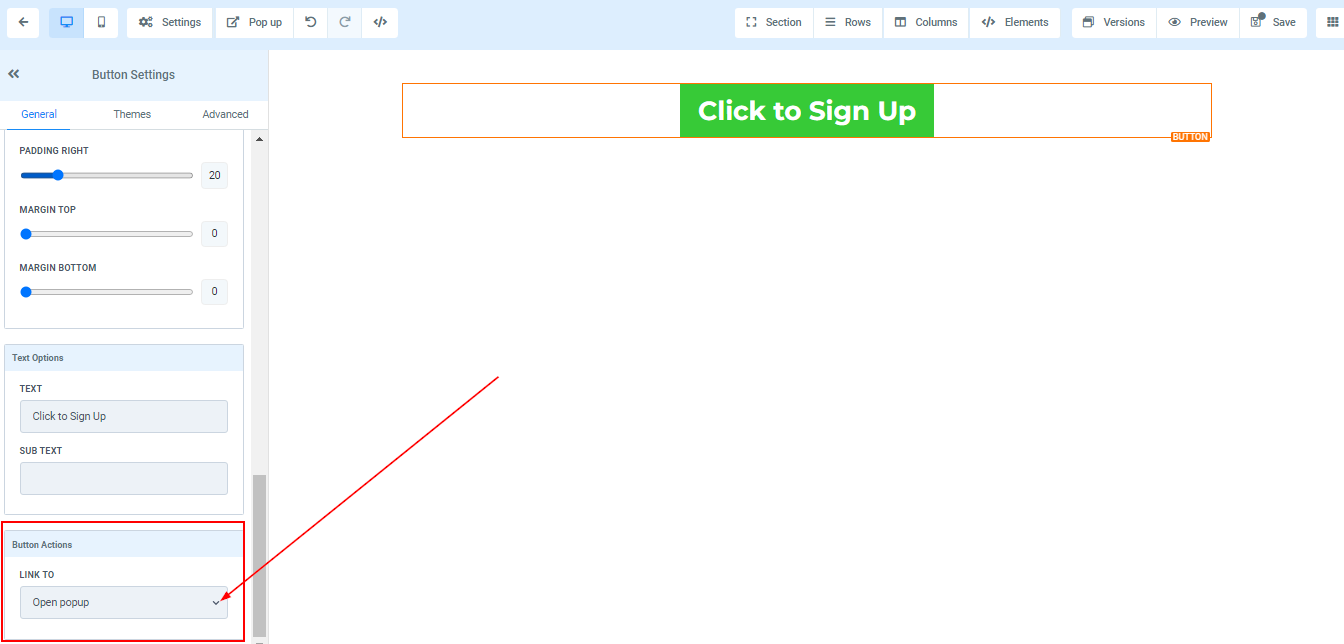
Task: Open the Advanced tab
Action: (225, 114)
